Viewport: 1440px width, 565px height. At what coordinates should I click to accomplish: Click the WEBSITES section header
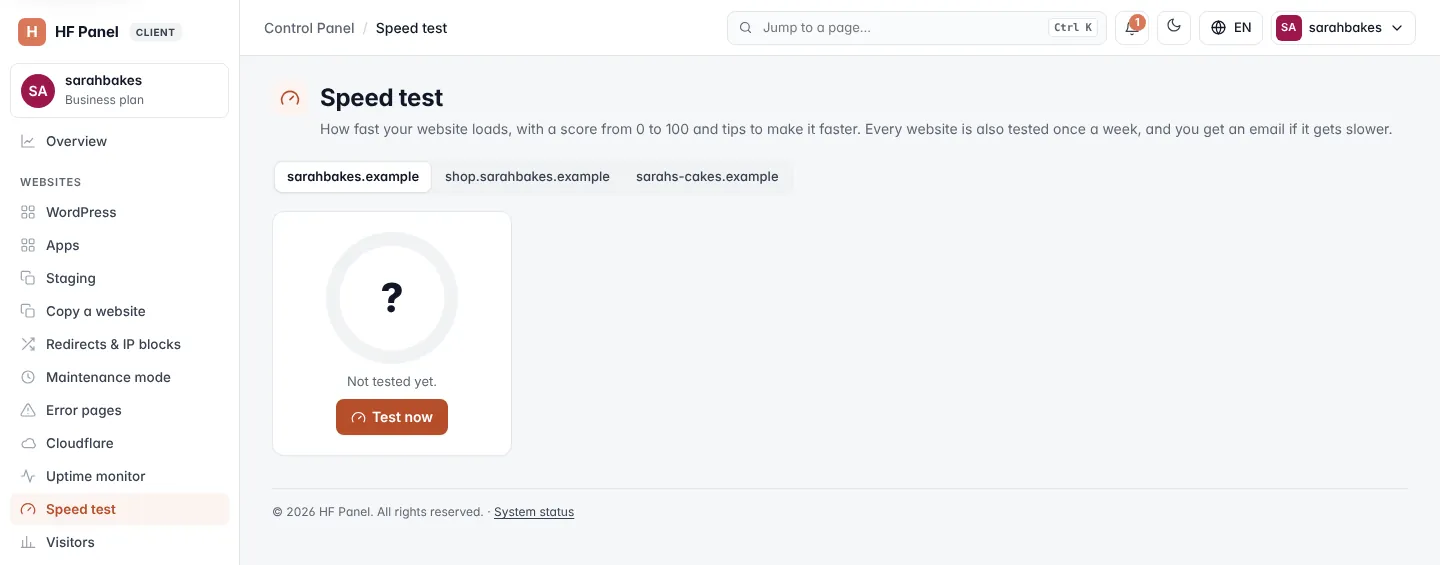[x=51, y=182]
